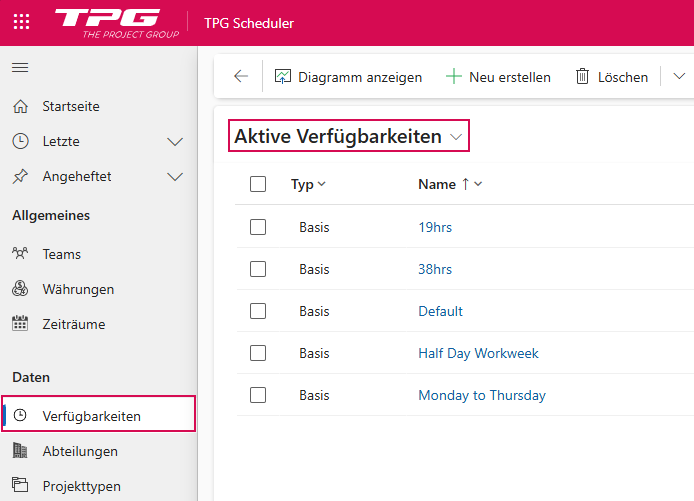The height and width of the screenshot is (501, 694).
Task: Click the TPG Scheduler app title
Action: coord(249,23)
